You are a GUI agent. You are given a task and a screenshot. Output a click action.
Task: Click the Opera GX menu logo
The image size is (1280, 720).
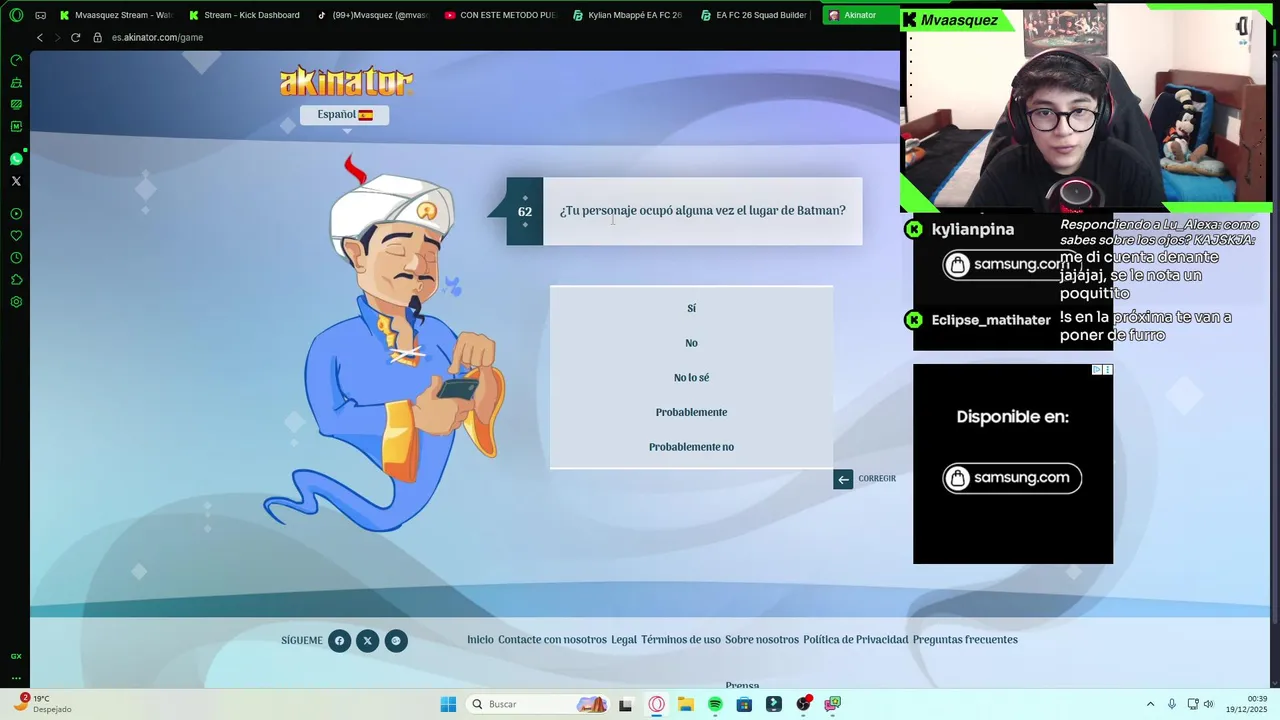[x=16, y=15]
